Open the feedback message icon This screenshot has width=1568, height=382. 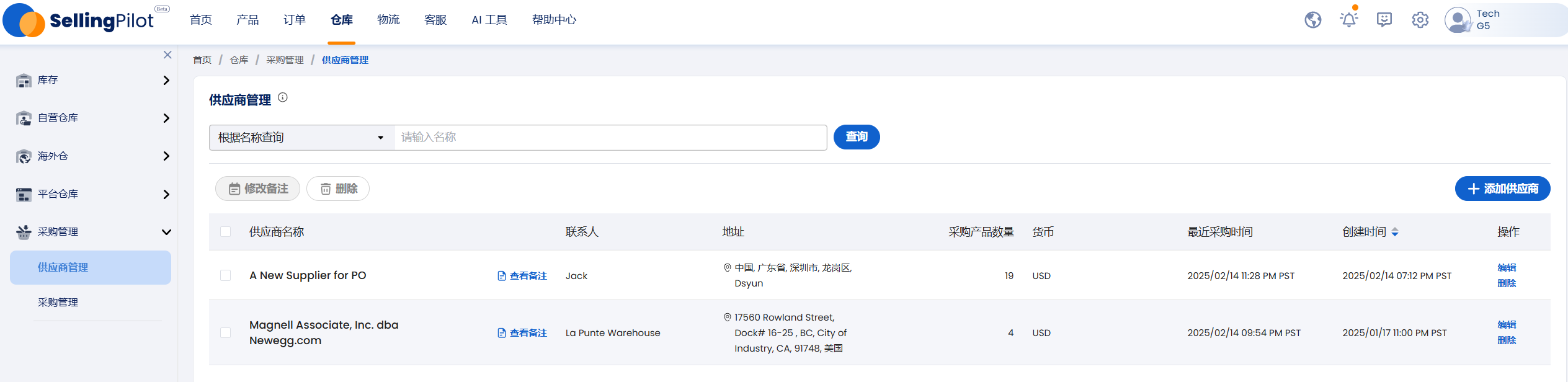(x=1384, y=20)
